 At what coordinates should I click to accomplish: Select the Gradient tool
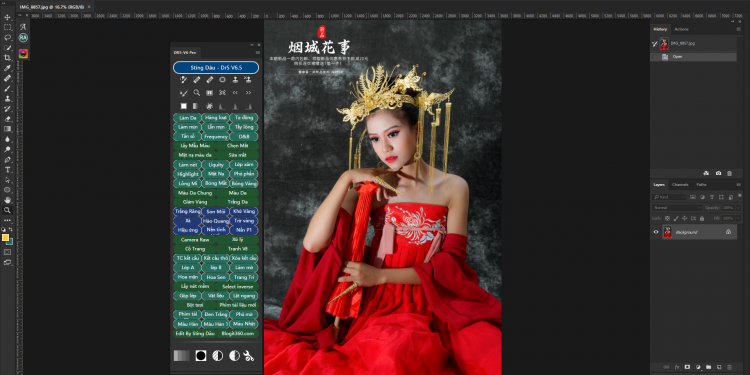7,129
